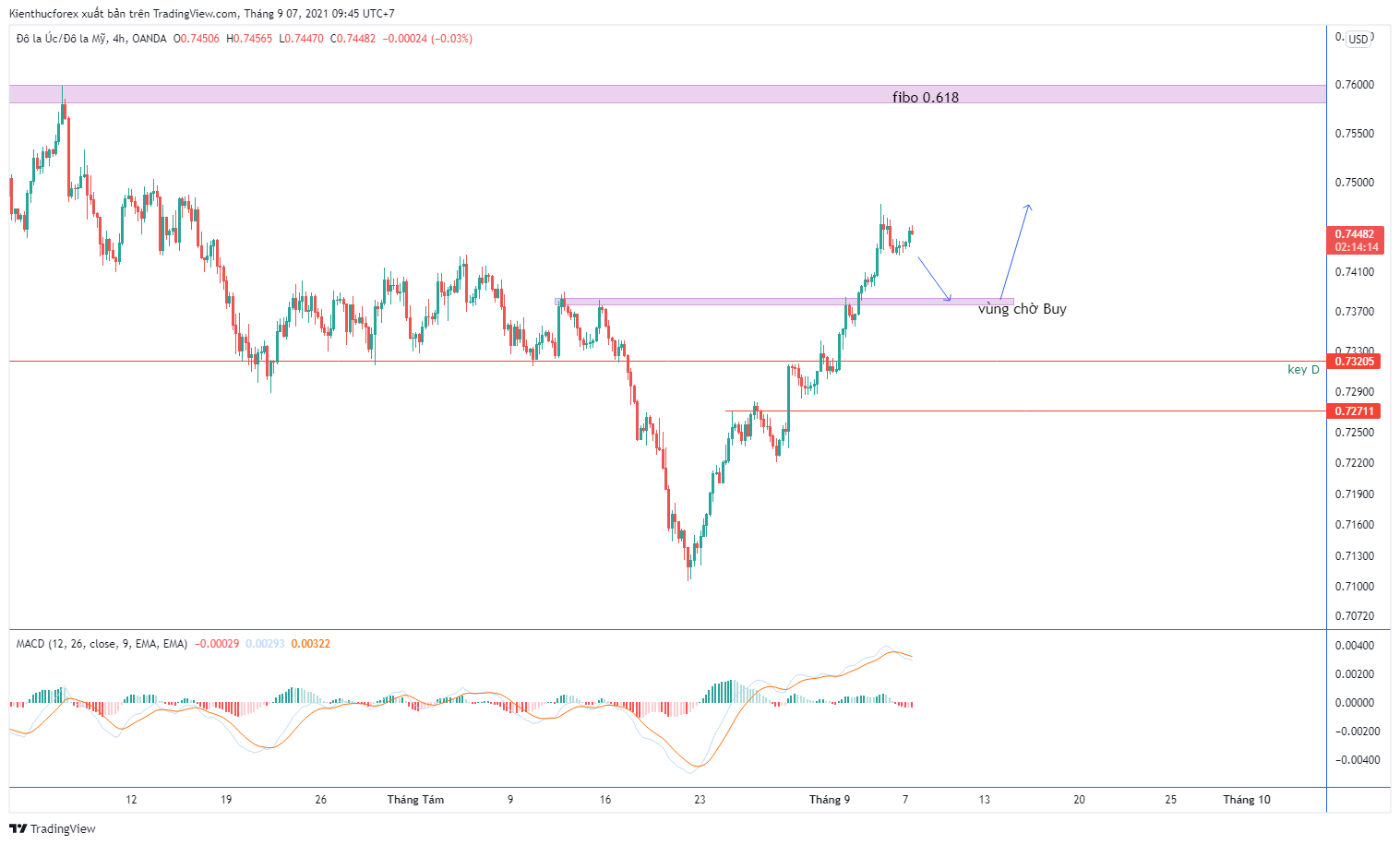This screenshot has height=845, width=1400.
Task: Click the 0.00000 MACD axis label
Action: click(x=1354, y=703)
